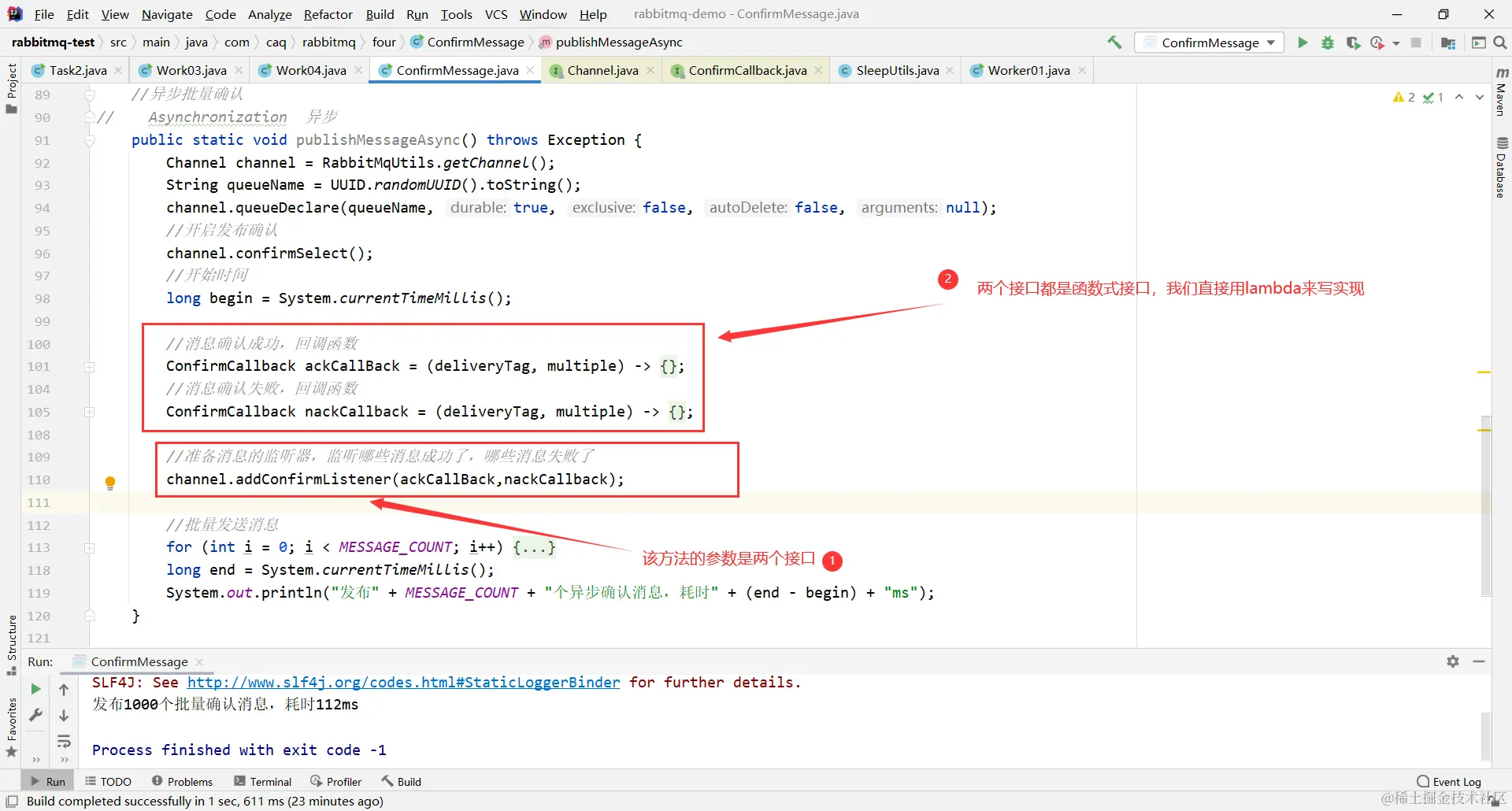The height and width of the screenshot is (811, 1512).
Task: Open Search Everywhere magnifier
Action: point(1500,43)
